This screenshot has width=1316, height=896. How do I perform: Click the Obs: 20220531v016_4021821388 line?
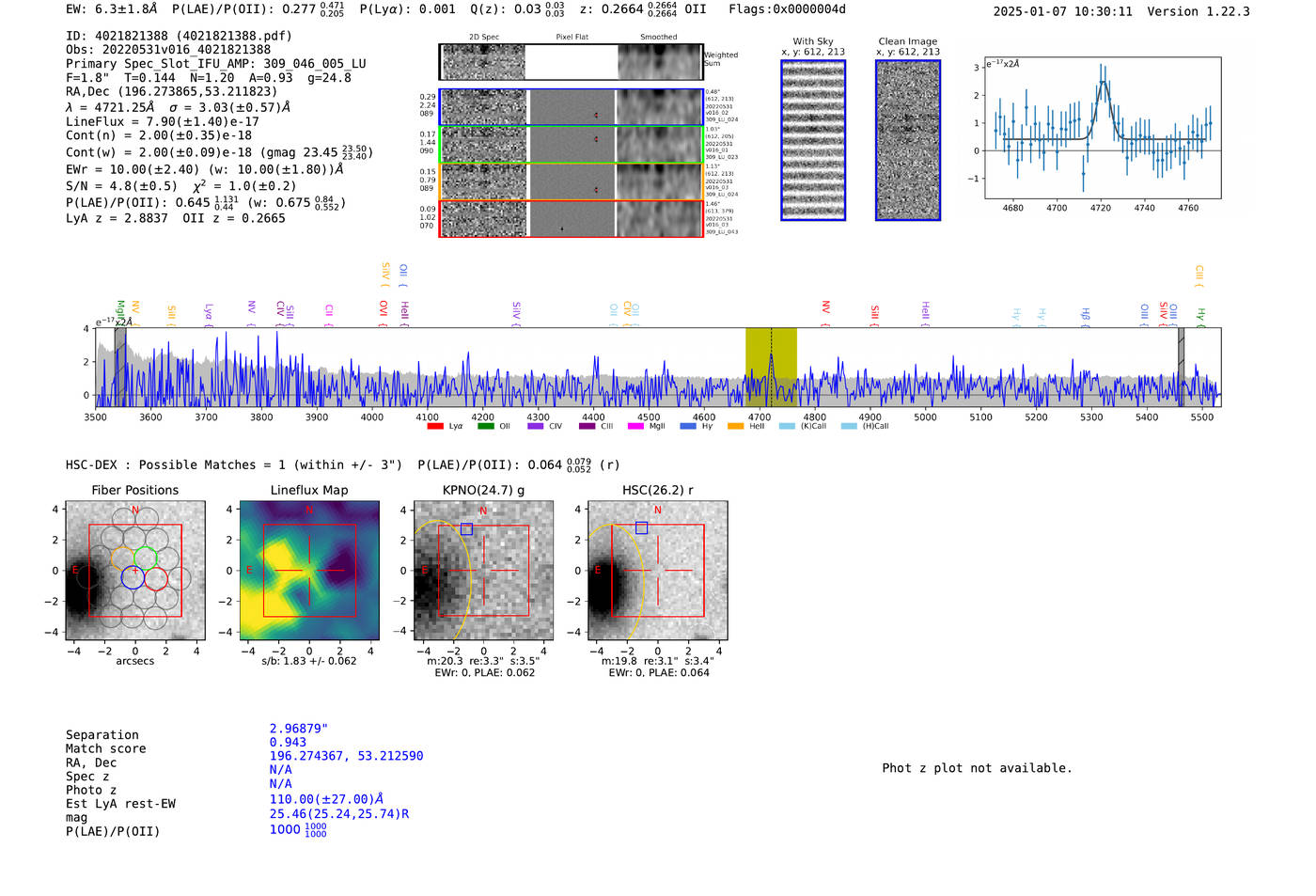pyautogui.click(x=168, y=50)
